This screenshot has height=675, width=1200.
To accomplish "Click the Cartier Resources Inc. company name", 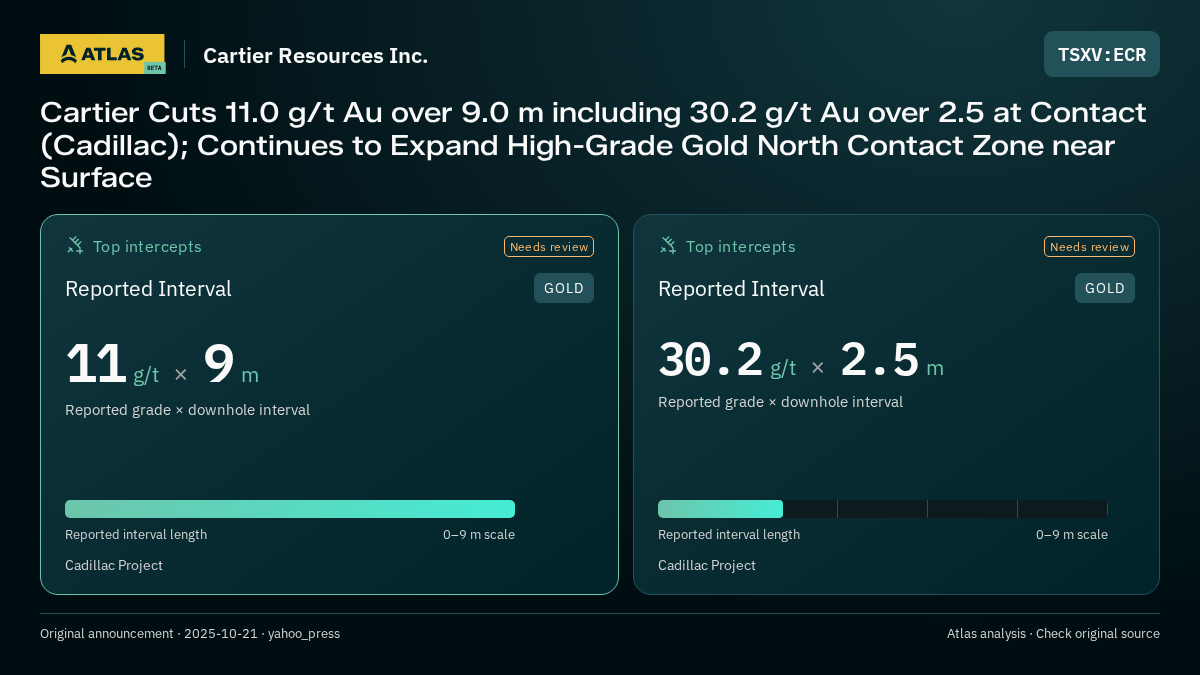I will [x=315, y=55].
